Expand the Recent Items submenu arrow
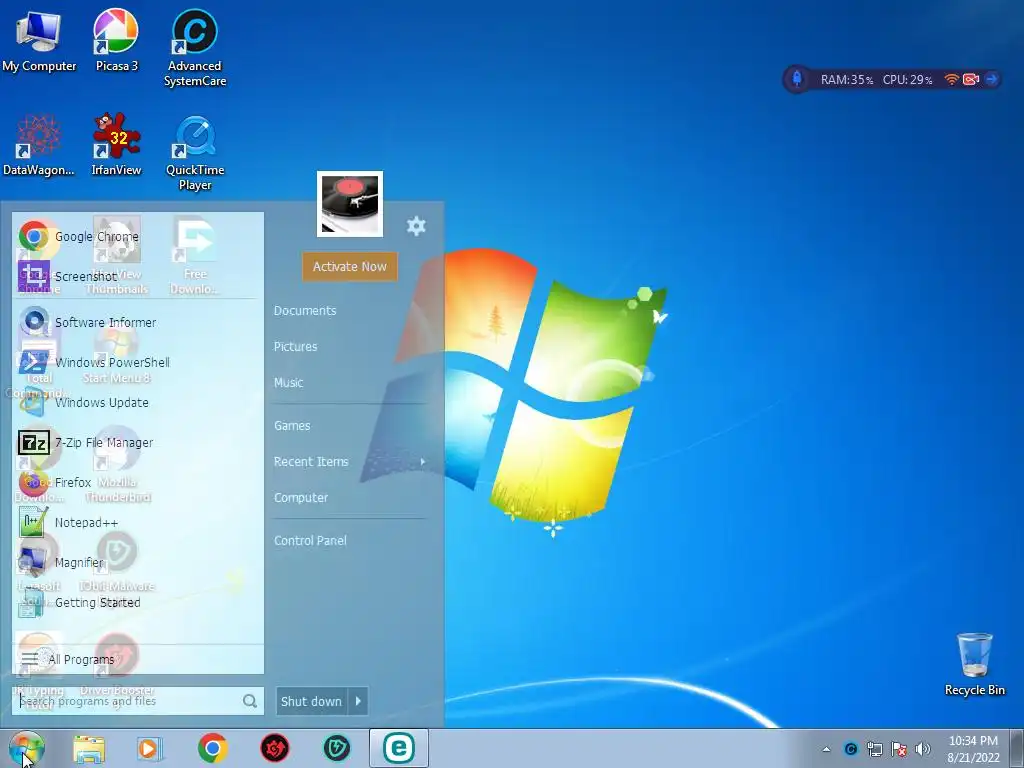The image size is (1024, 768). 423,462
